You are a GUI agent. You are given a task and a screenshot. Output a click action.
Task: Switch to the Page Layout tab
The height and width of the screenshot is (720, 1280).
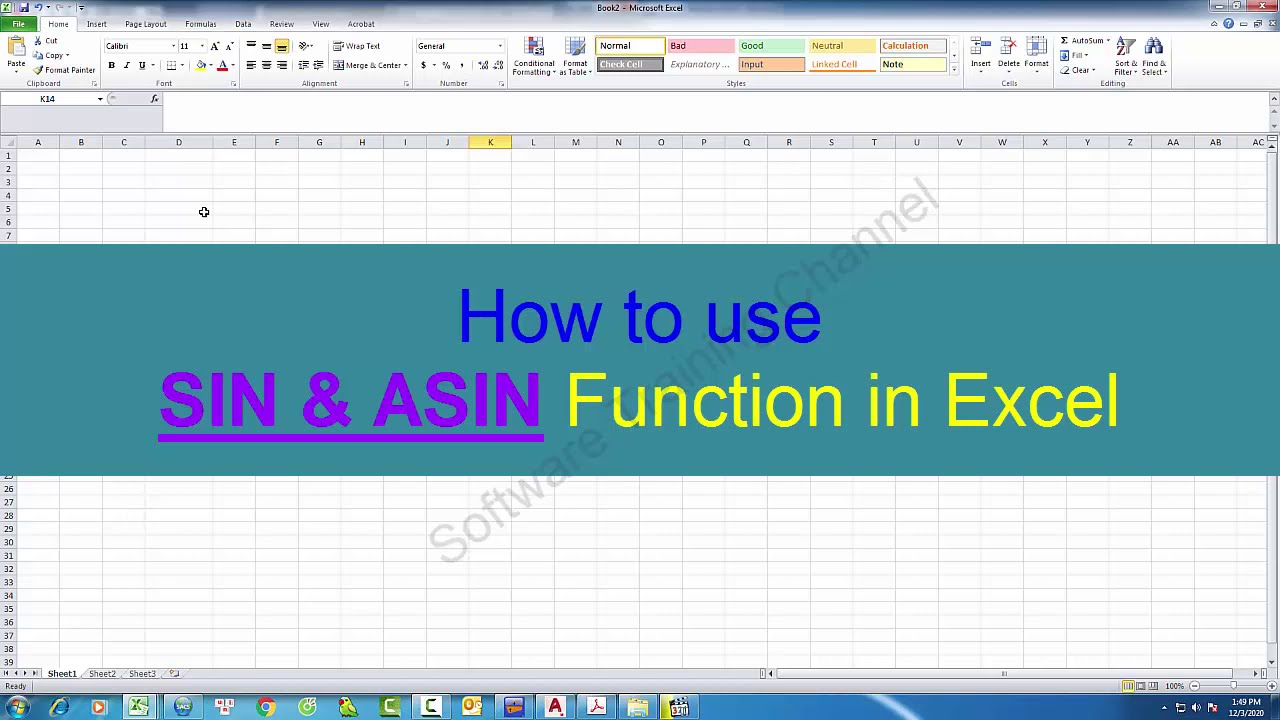[146, 24]
